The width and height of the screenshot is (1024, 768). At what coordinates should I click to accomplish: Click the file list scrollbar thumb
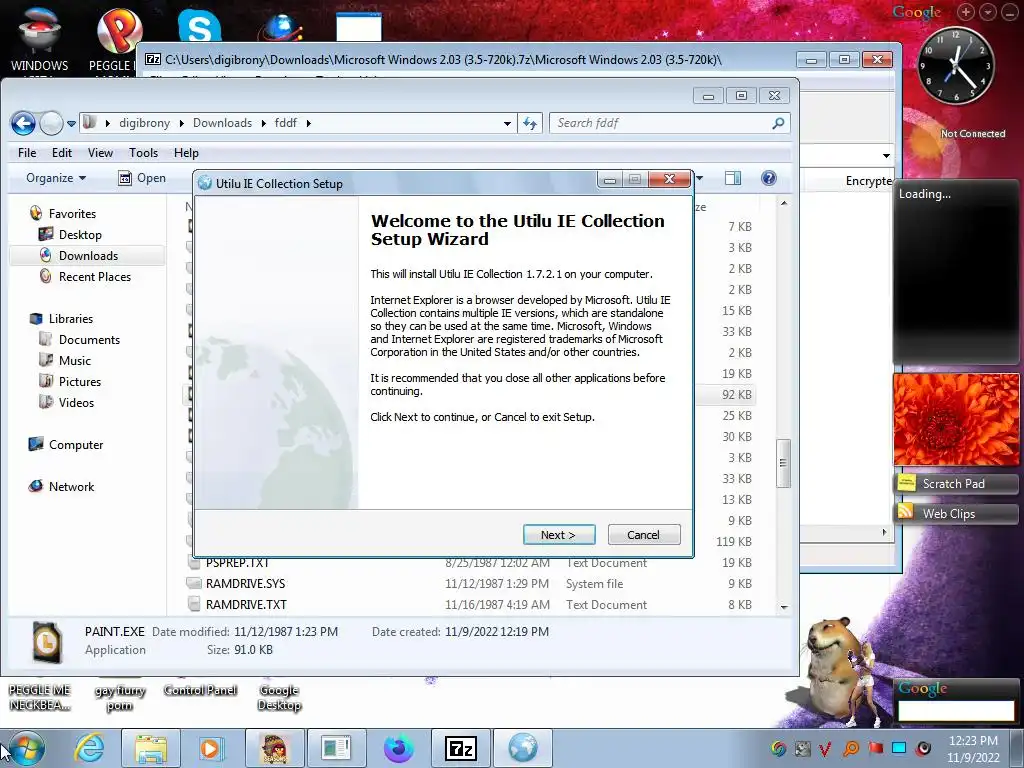coord(784,463)
